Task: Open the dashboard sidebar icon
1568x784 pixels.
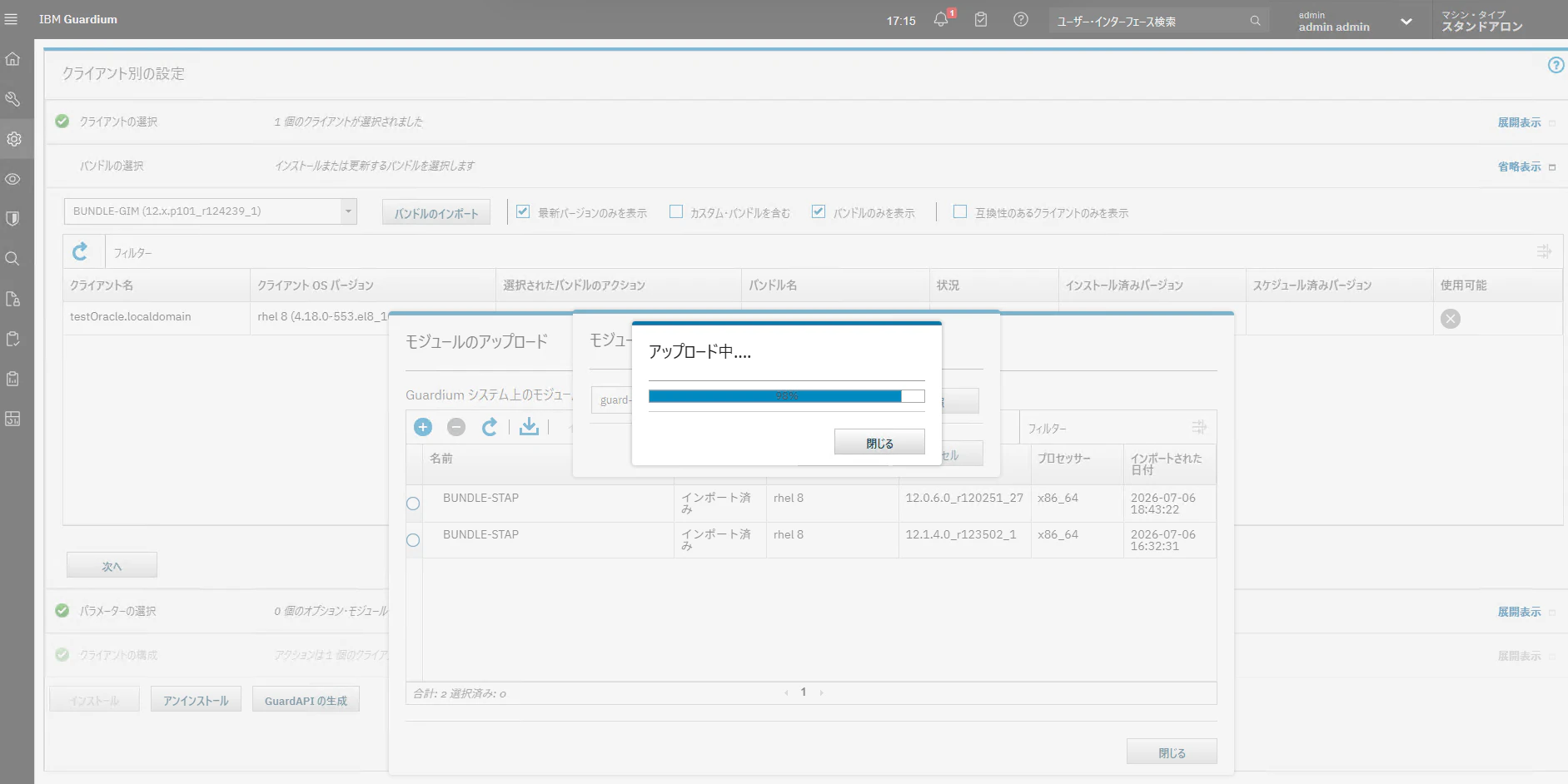Action: 12,419
